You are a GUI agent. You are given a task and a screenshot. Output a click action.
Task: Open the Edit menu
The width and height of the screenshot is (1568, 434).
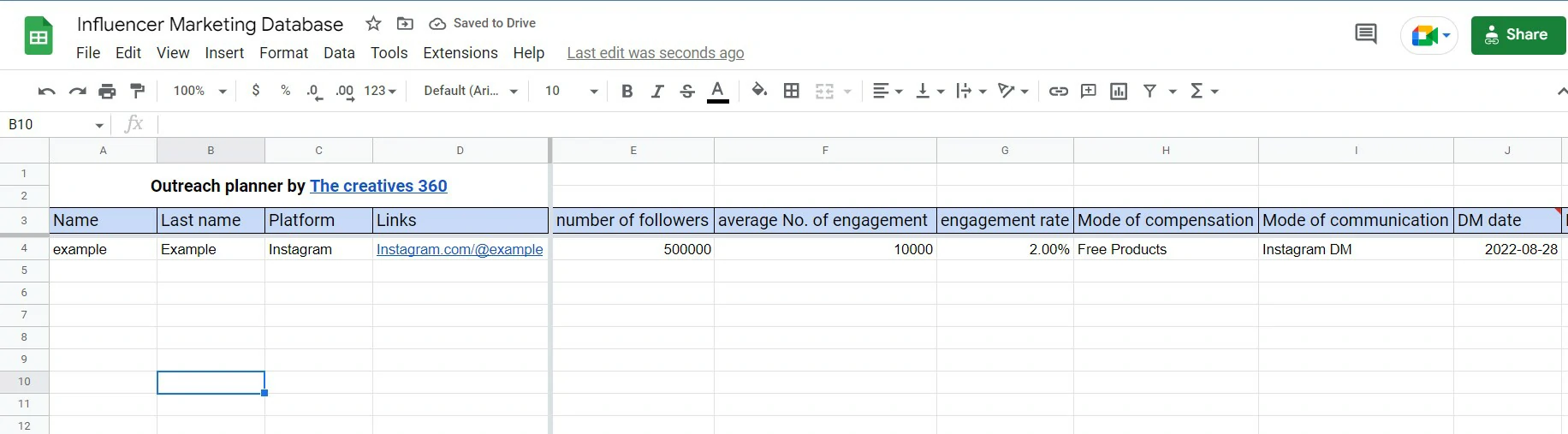pyautogui.click(x=128, y=53)
